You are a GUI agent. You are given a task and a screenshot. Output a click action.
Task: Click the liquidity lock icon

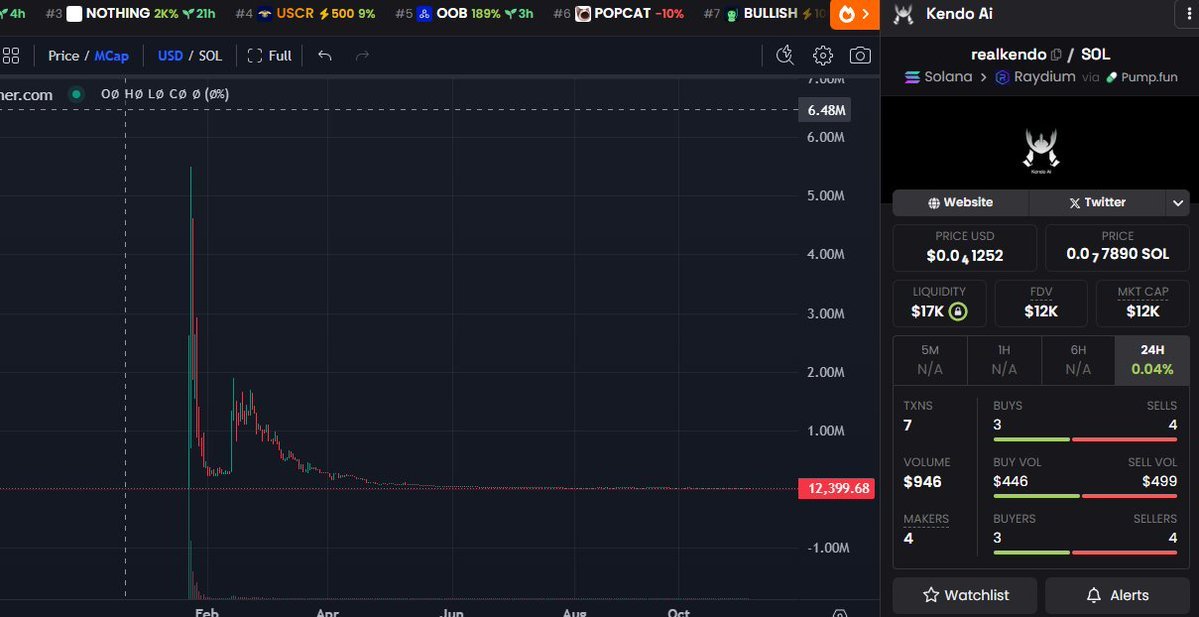(957, 311)
